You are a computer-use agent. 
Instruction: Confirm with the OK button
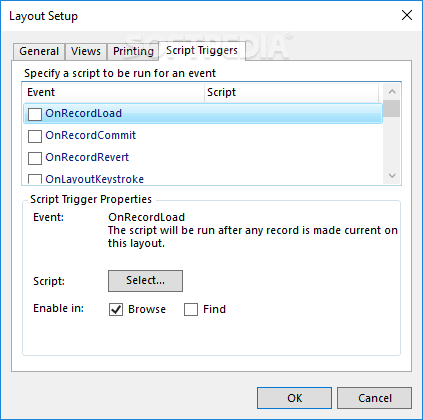pos(295,398)
